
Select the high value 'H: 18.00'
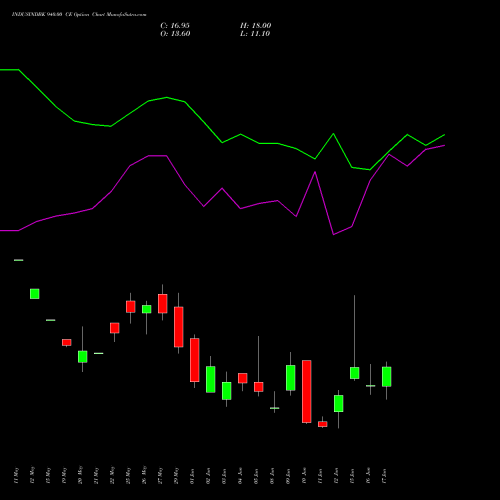click(256, 26)
